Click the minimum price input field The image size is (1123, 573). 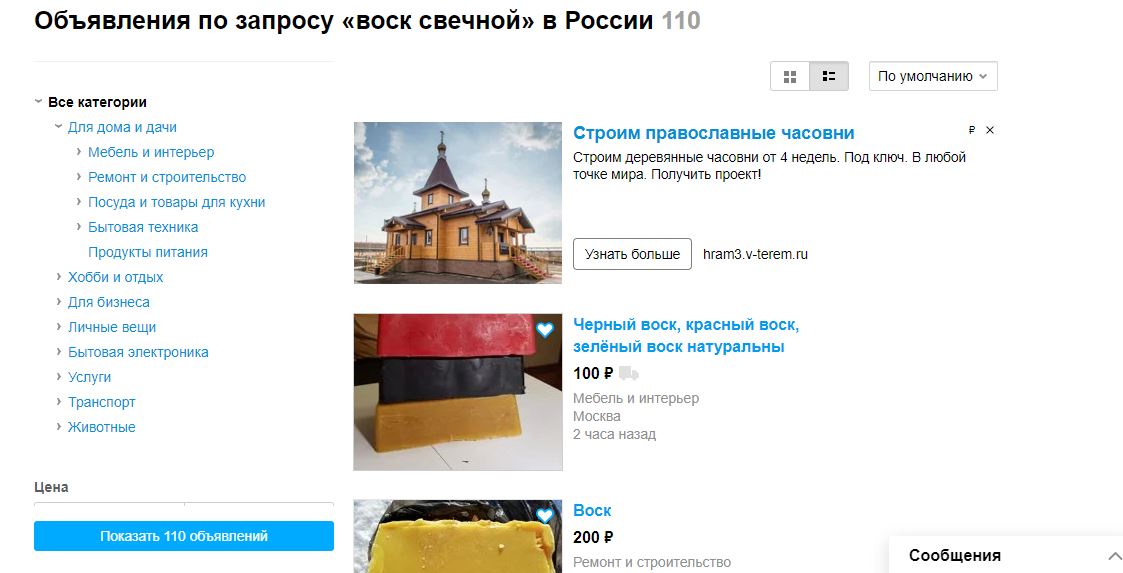(x=109, y=509)
